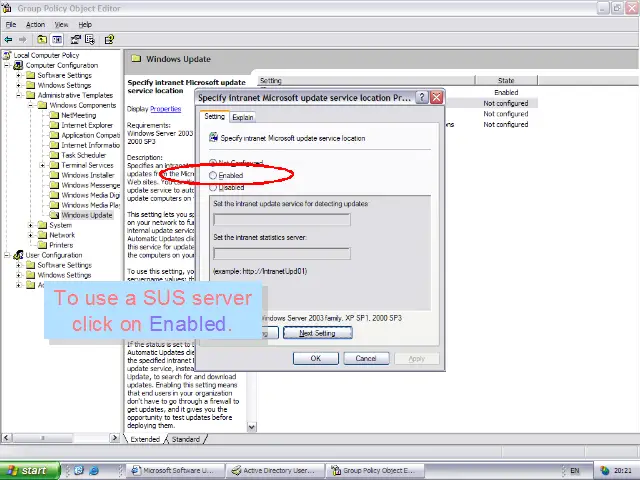Collapse the Computer Configuration node
This screenshot has height=480, width=640.
point(7,65)
